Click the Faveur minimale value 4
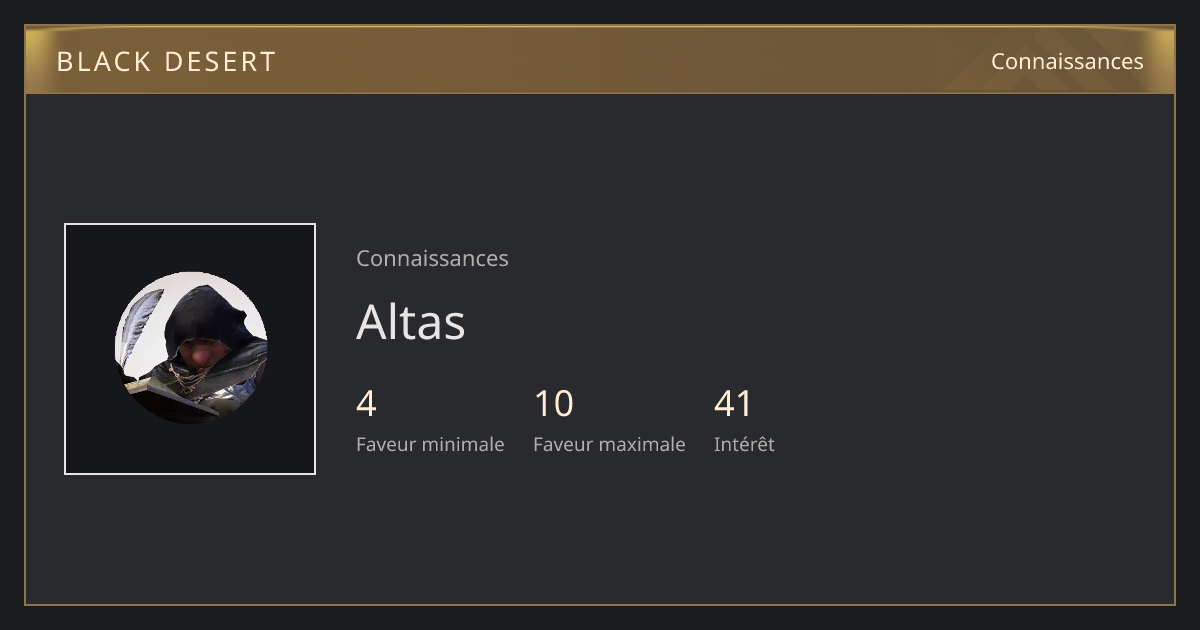 [366, 404]
